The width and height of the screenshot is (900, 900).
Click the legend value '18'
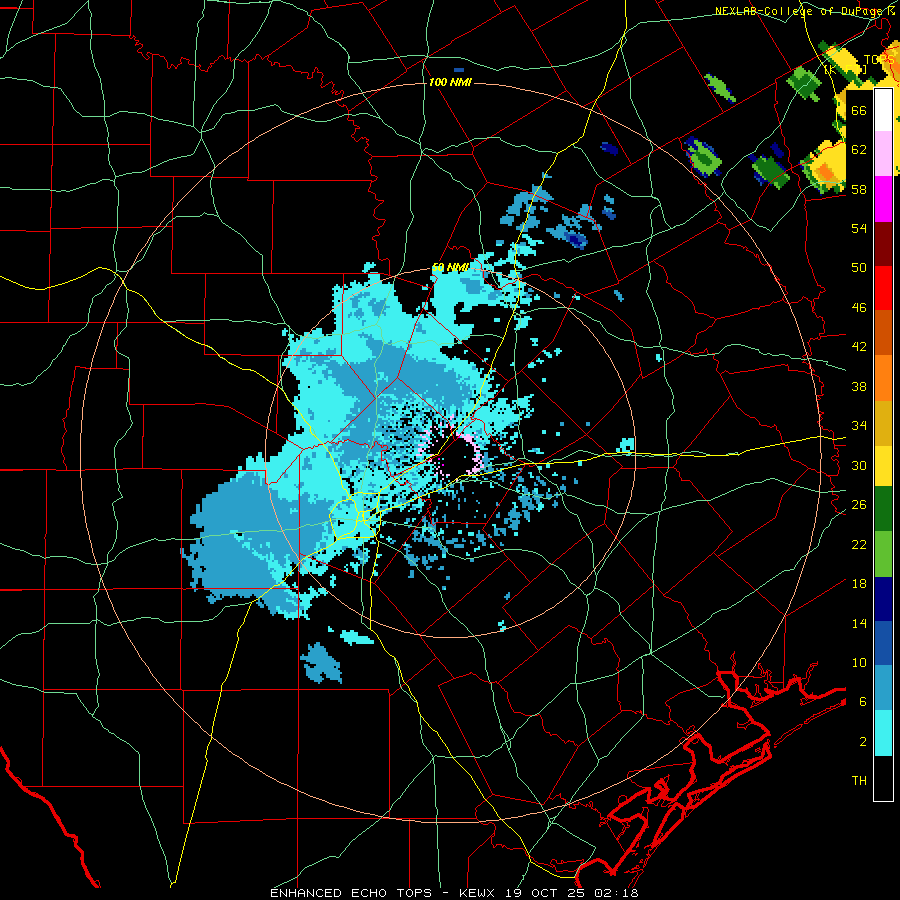coord(859,584)
